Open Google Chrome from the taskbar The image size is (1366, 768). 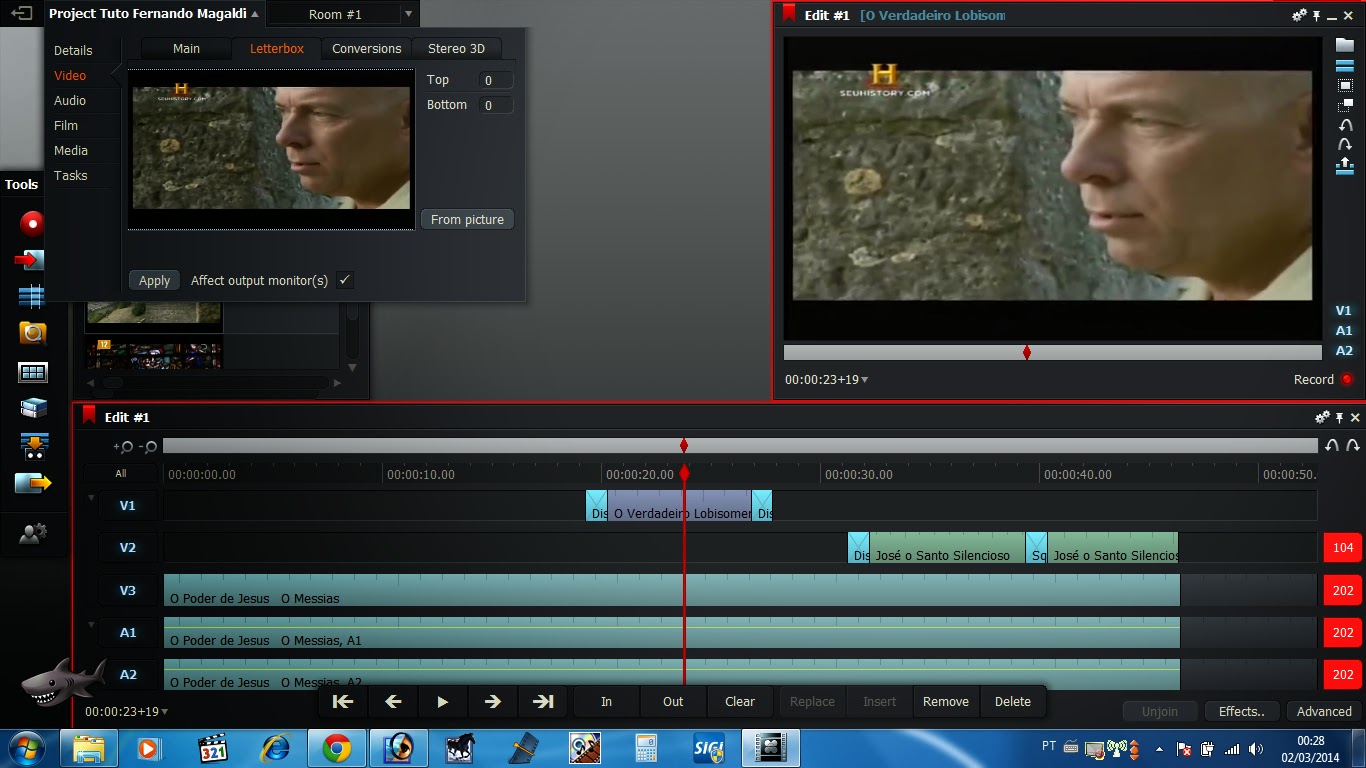coord(336,748)
